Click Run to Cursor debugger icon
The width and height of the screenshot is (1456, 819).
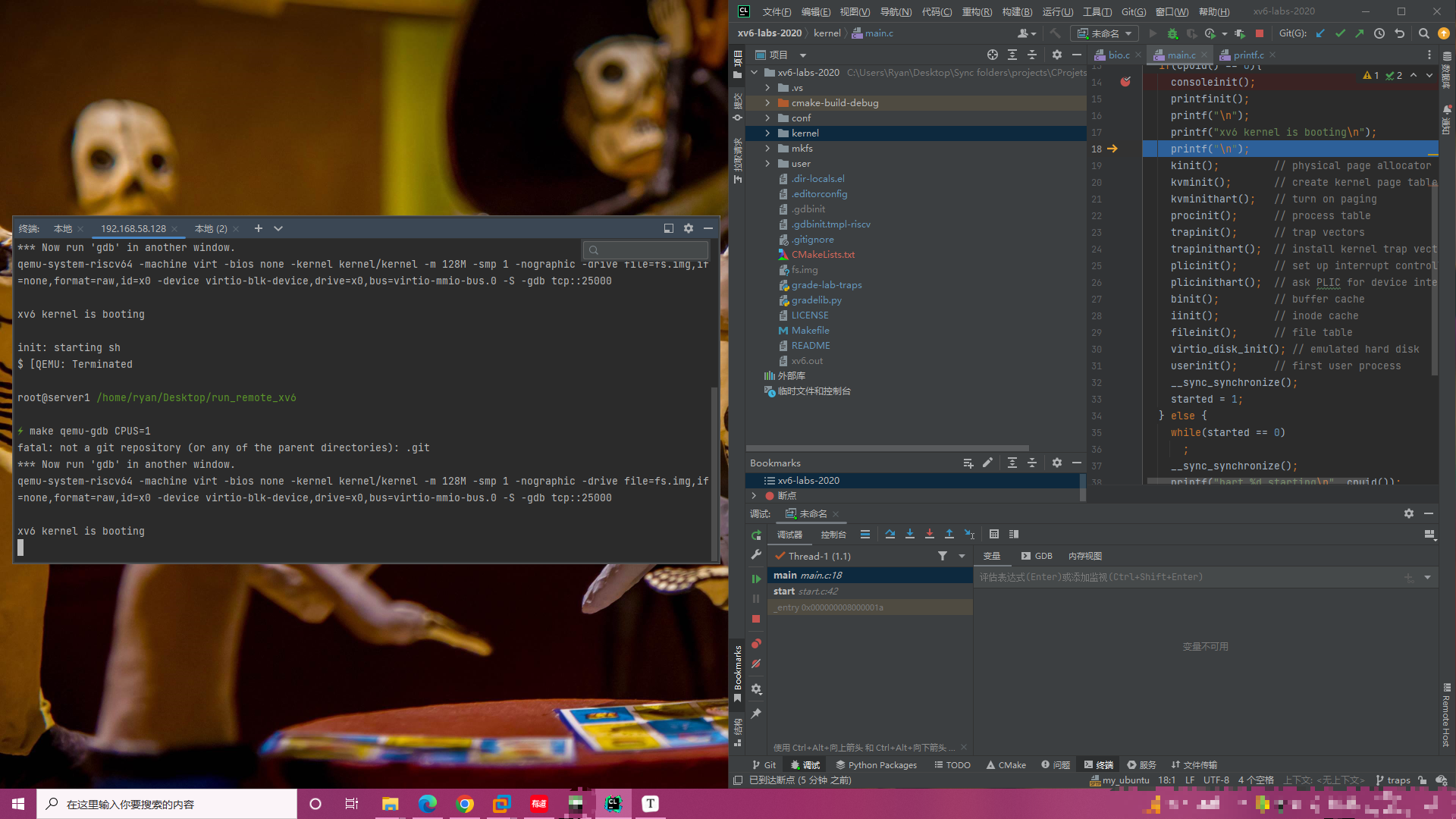click(x=969, y=535)
